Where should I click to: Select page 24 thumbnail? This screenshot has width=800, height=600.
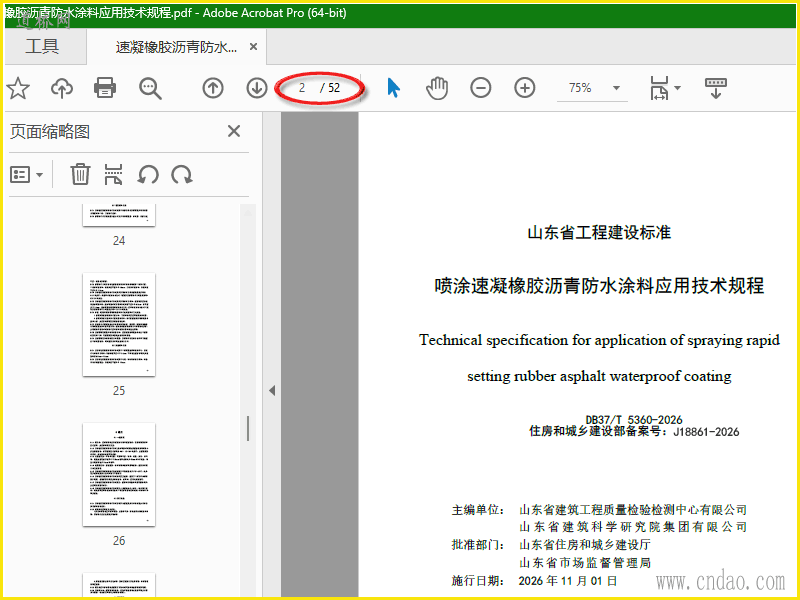[x=119, y=215]
